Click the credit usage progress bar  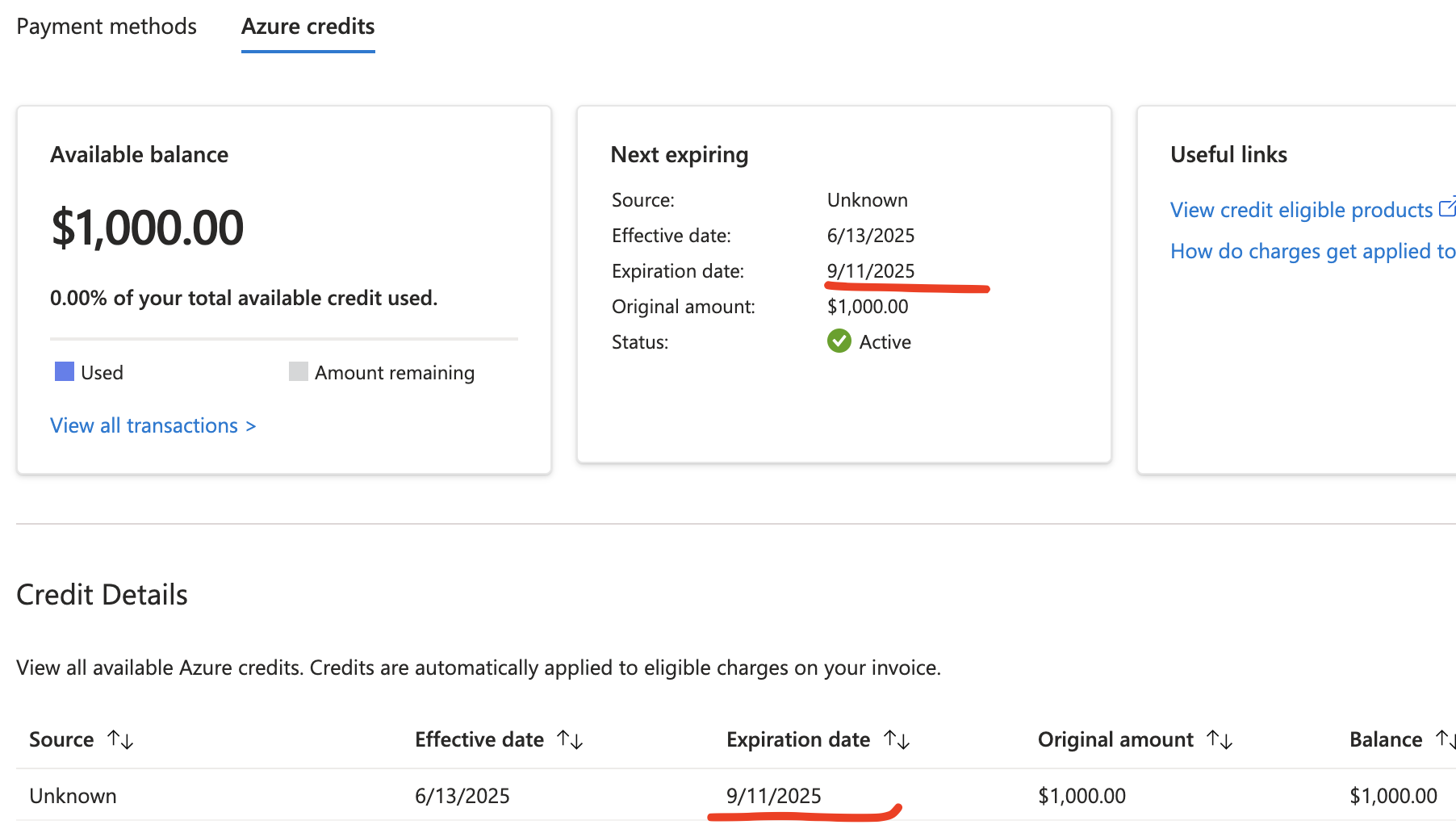click(283, 341)
